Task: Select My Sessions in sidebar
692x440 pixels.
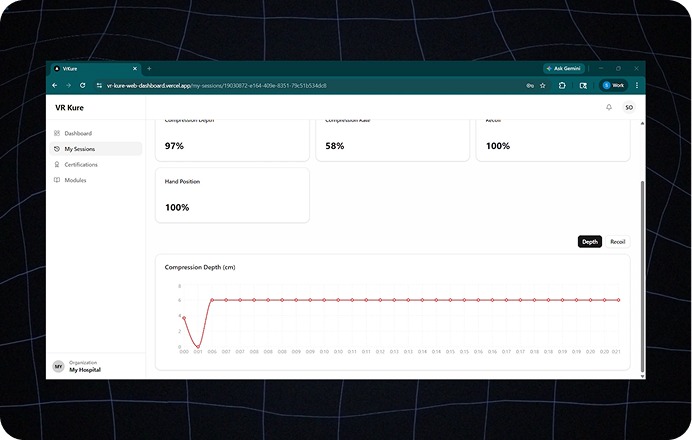Action: [x=96, y=149]
